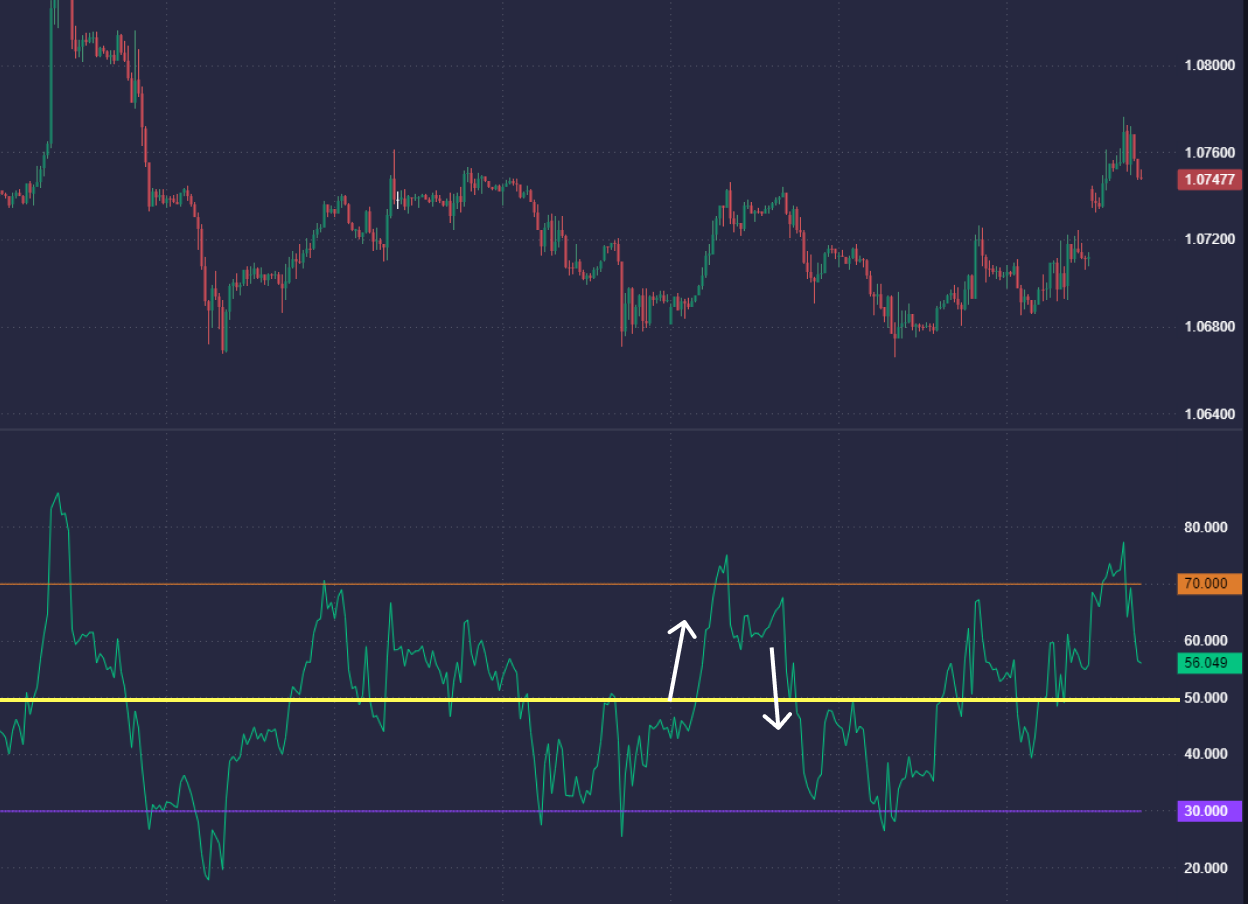Select the white downward arrow drawing

point(776,688)
